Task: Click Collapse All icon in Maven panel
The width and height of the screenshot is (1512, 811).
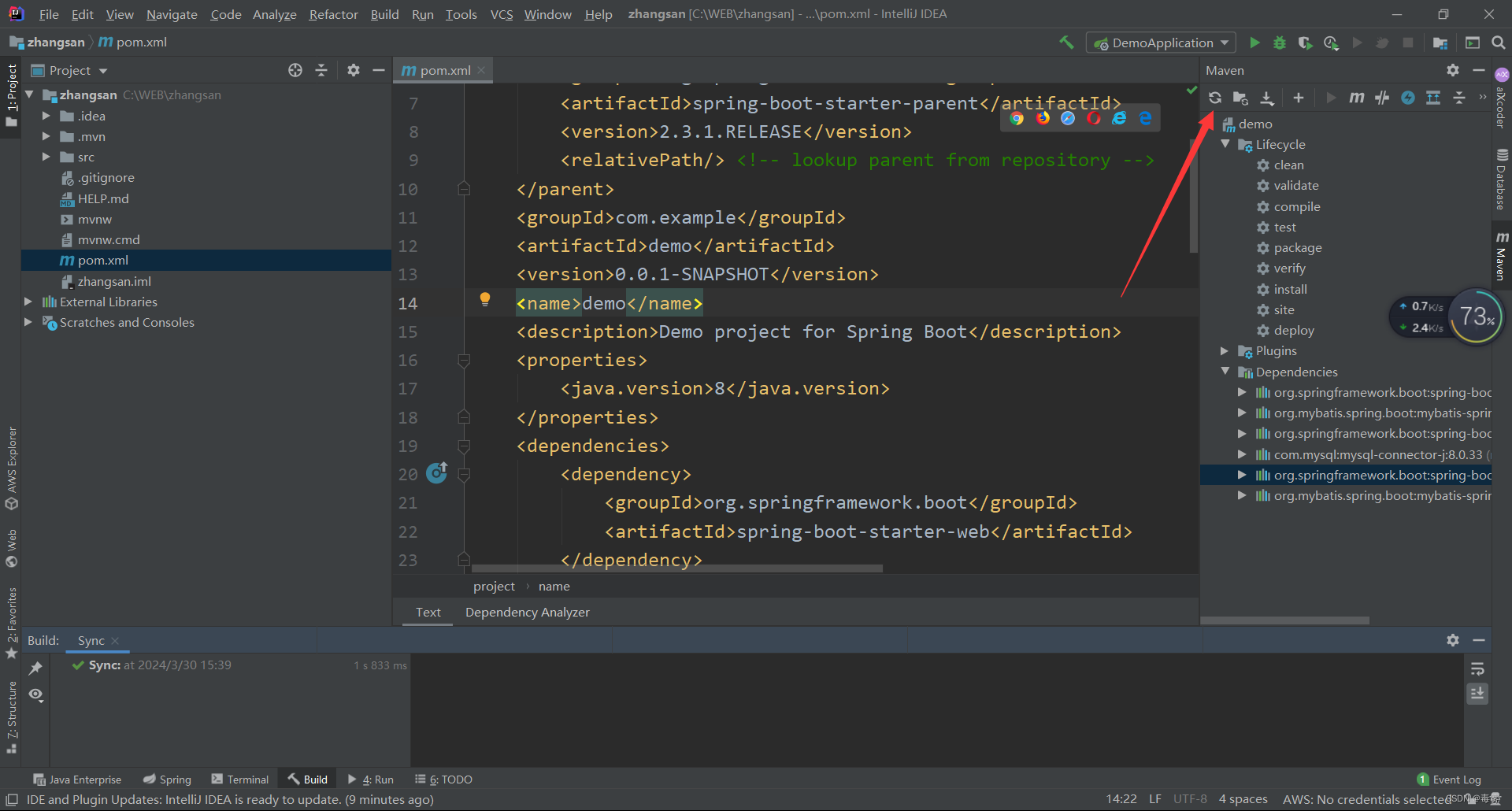Action: (1459, 98)
